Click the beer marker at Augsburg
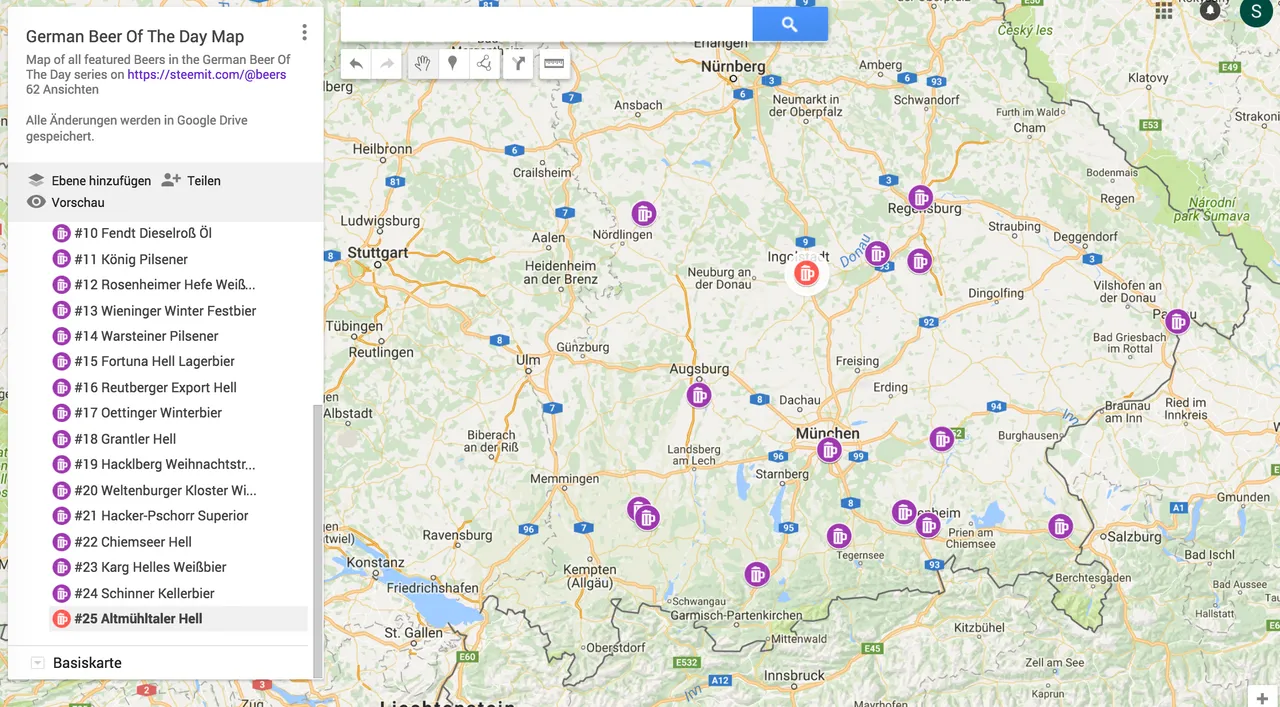The height and width of the screenshot is (707, 1280). click(699, 395)
